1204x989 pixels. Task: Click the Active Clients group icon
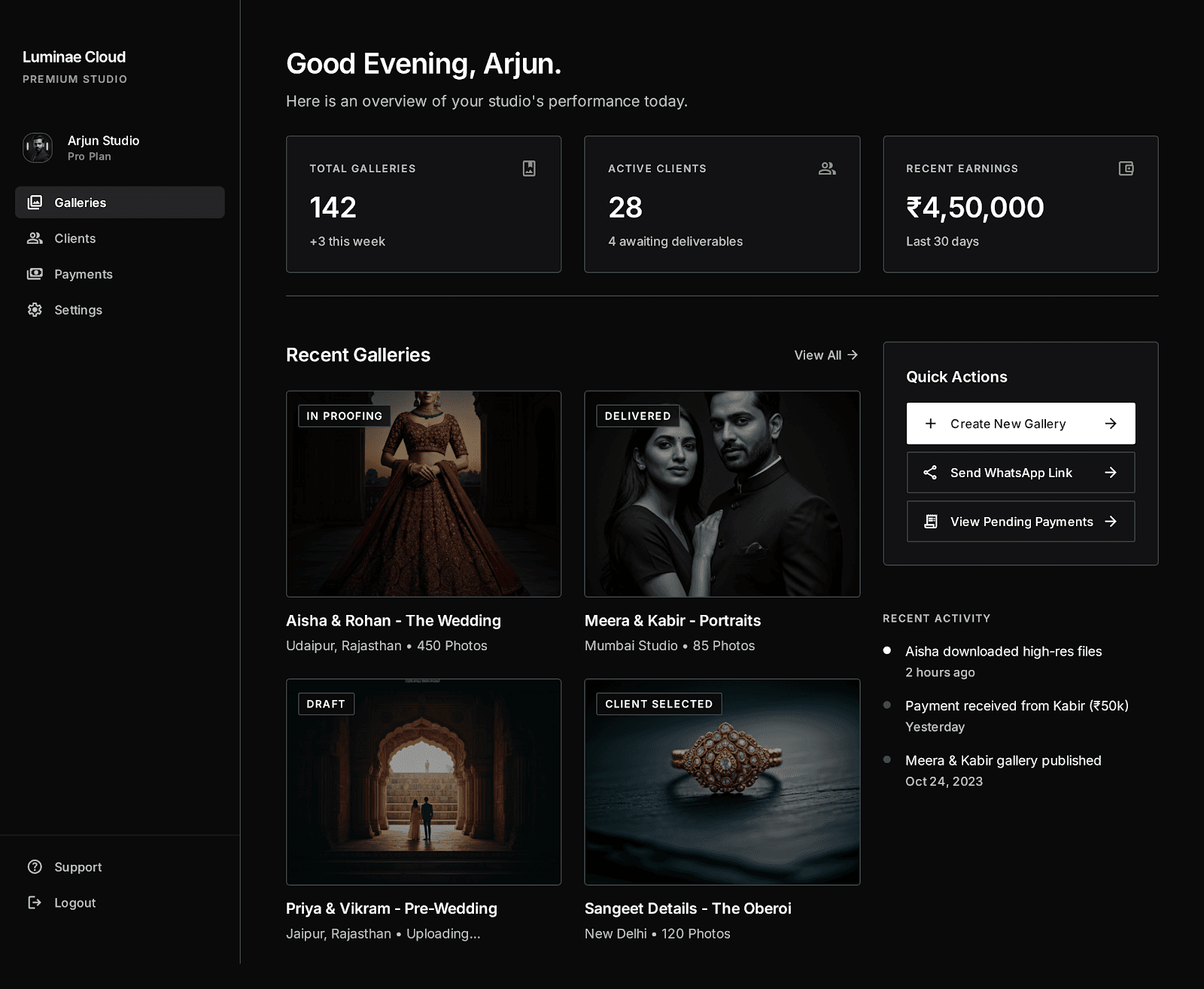pyautogui.click(x=827, y=169)
